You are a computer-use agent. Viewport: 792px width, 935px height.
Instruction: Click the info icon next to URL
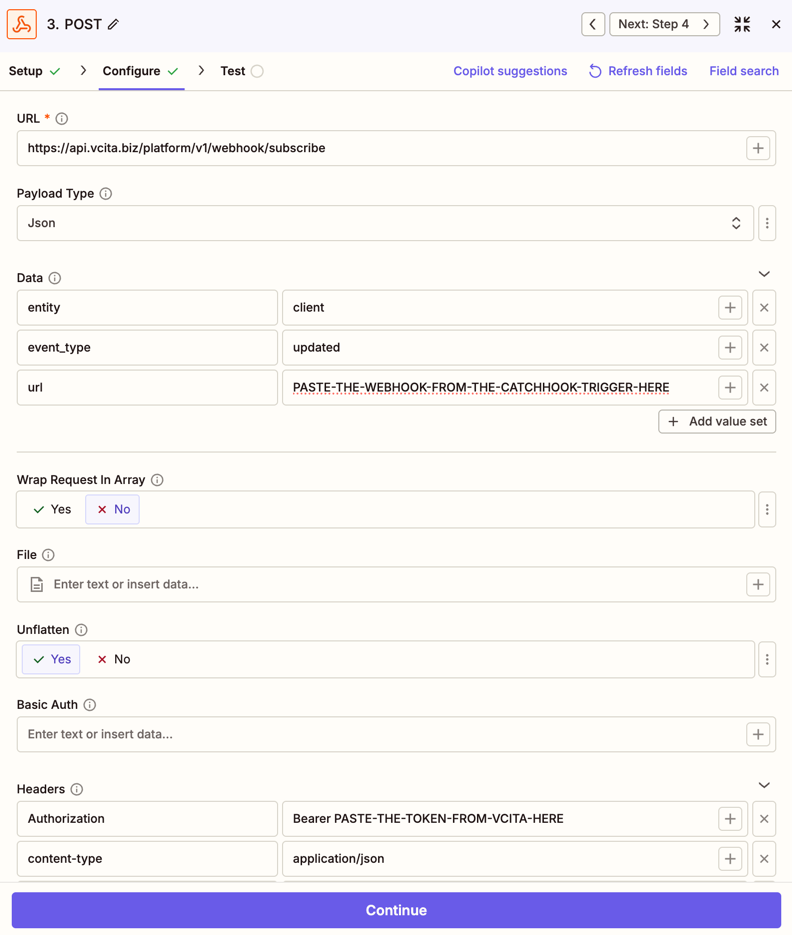click(62, 119)
